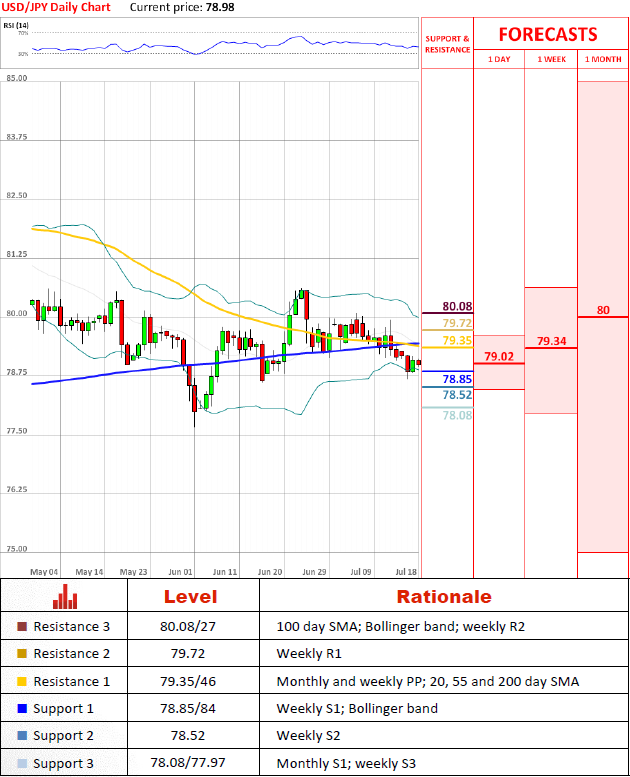Click the Support 2 steel-blue color swatch

[x=22, y=736]
